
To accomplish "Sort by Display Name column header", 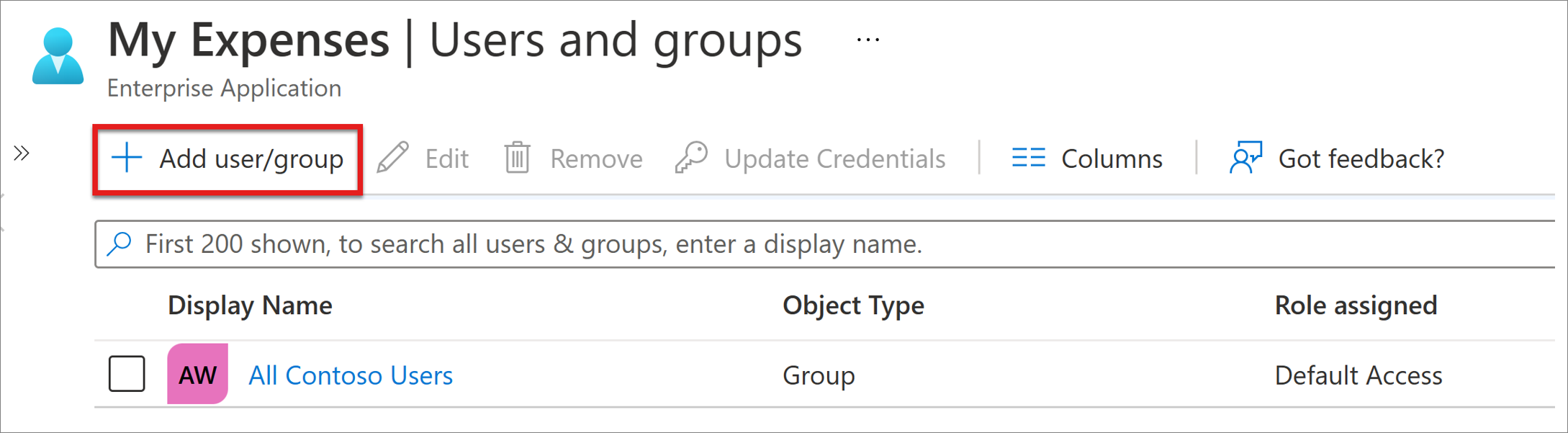I will [250, 305].
